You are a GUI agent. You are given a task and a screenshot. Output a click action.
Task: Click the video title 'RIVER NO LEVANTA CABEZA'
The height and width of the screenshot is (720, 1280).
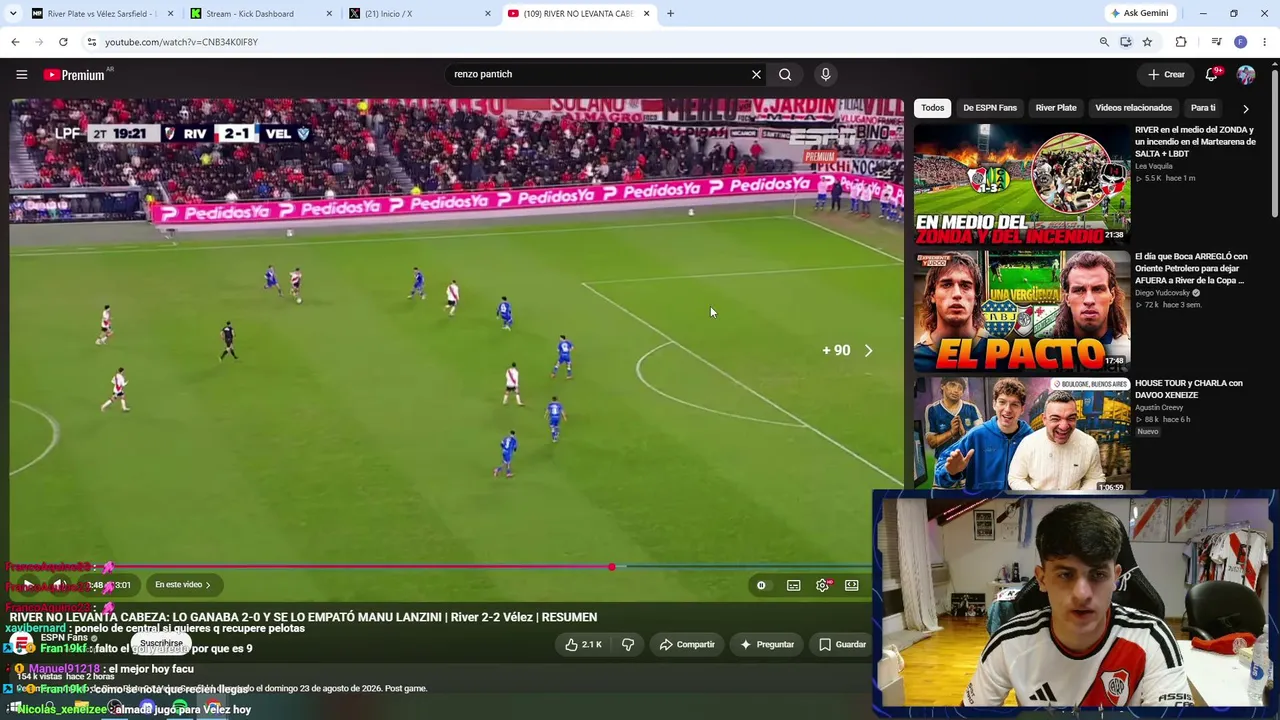coord(303,617)
